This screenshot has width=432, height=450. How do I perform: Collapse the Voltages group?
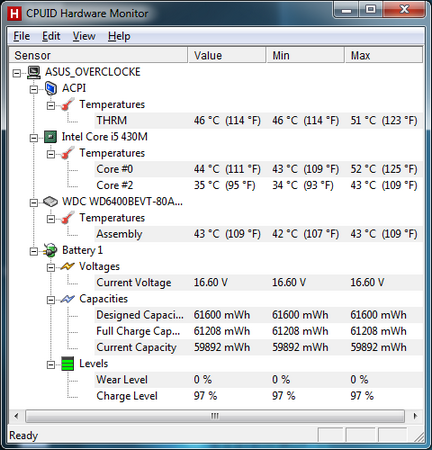click(51, 268)
